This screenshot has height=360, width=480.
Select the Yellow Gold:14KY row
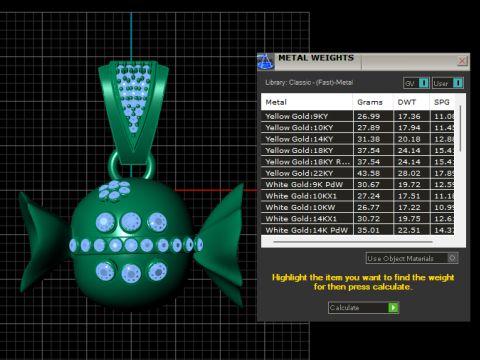pos(357,139)
